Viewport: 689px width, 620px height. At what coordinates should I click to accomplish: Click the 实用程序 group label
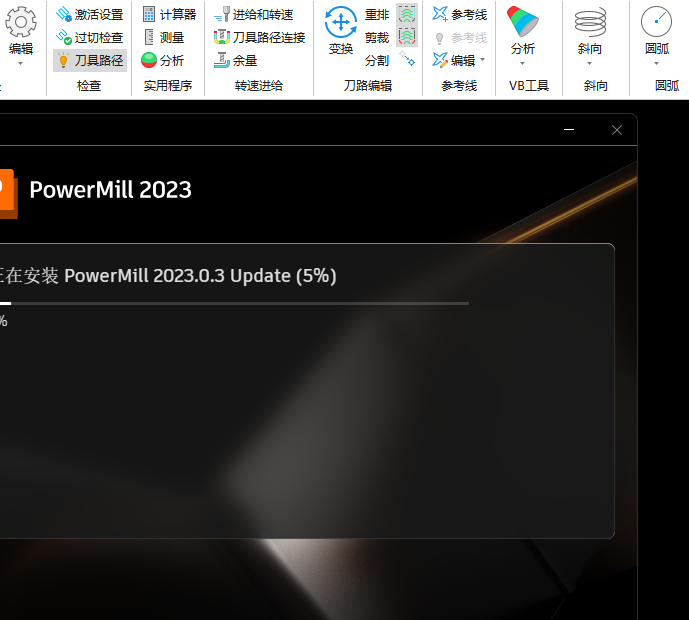[x=168, y=86]
